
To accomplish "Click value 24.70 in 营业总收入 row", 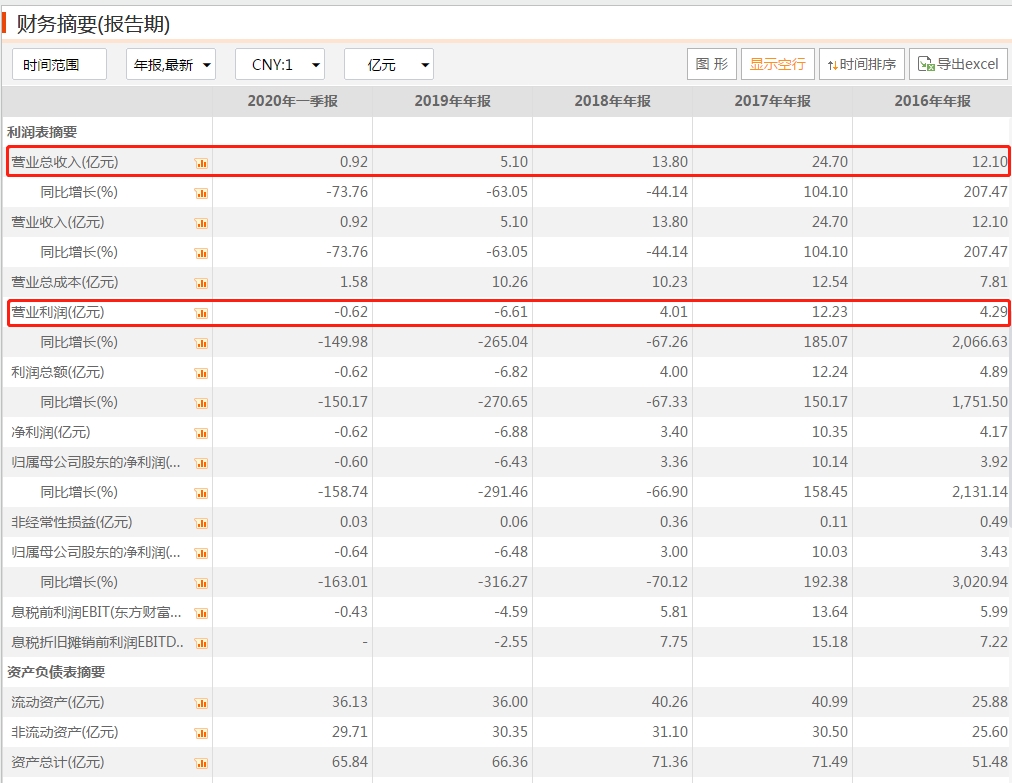I will (x=829, y=162).
